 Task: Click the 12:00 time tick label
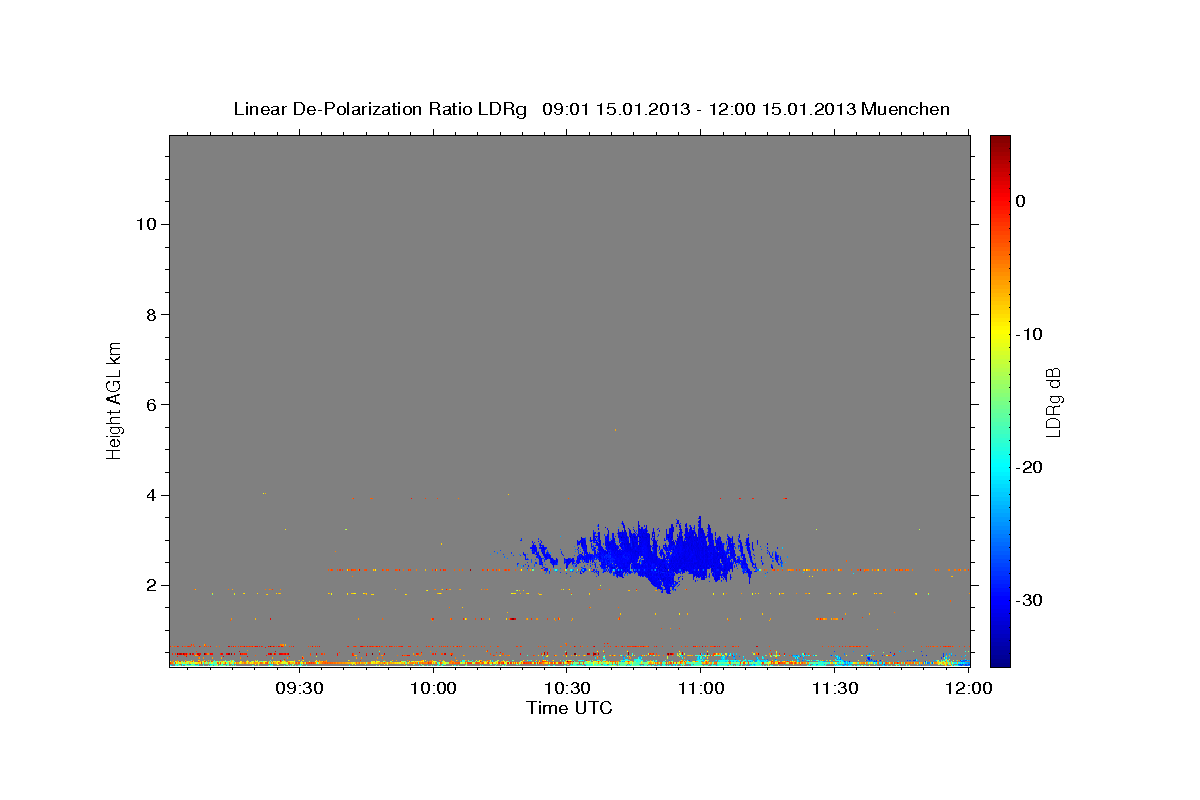[x=968, y=689]
